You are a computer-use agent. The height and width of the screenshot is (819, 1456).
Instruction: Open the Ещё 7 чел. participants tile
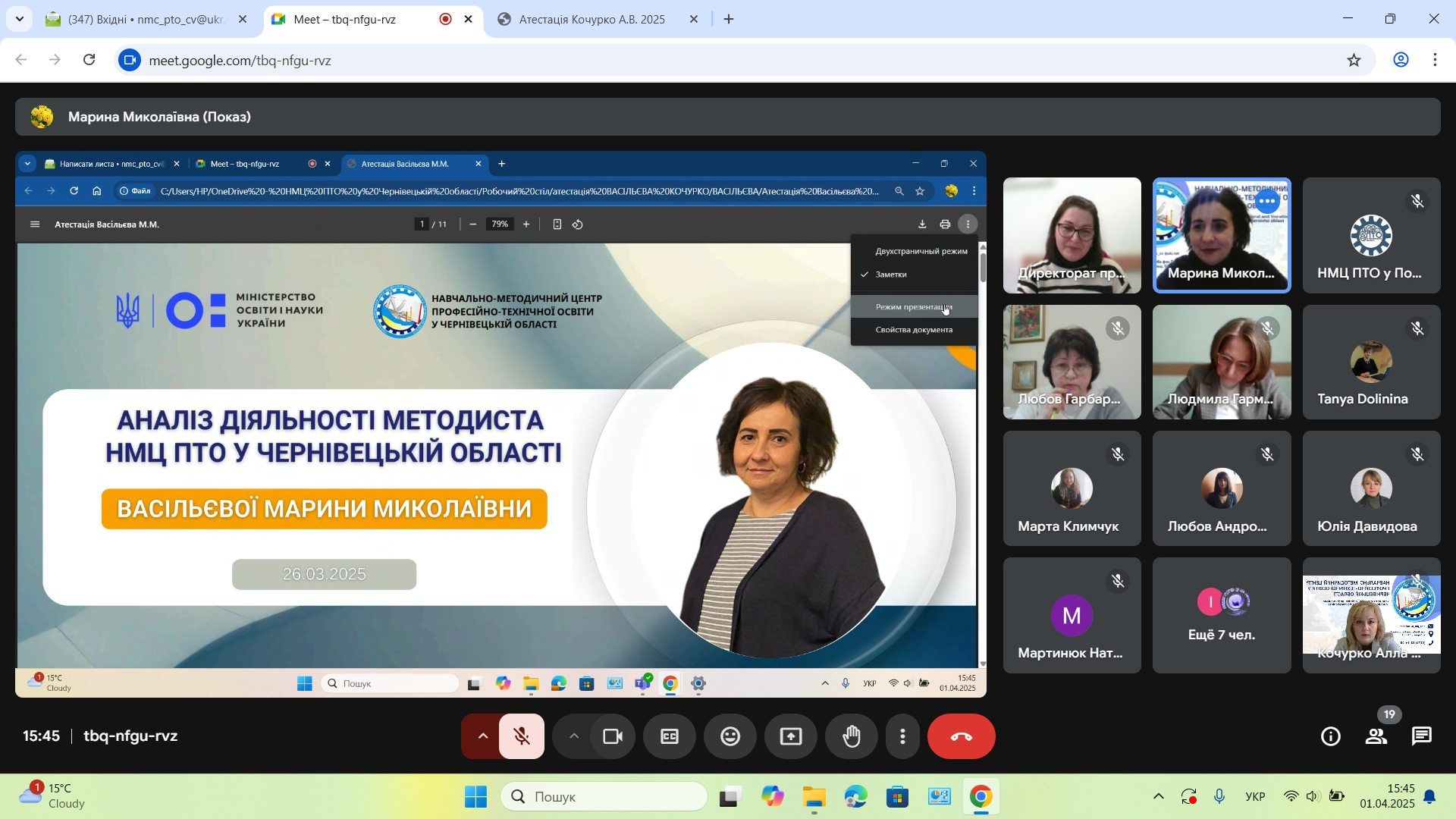coord(1221,615)
